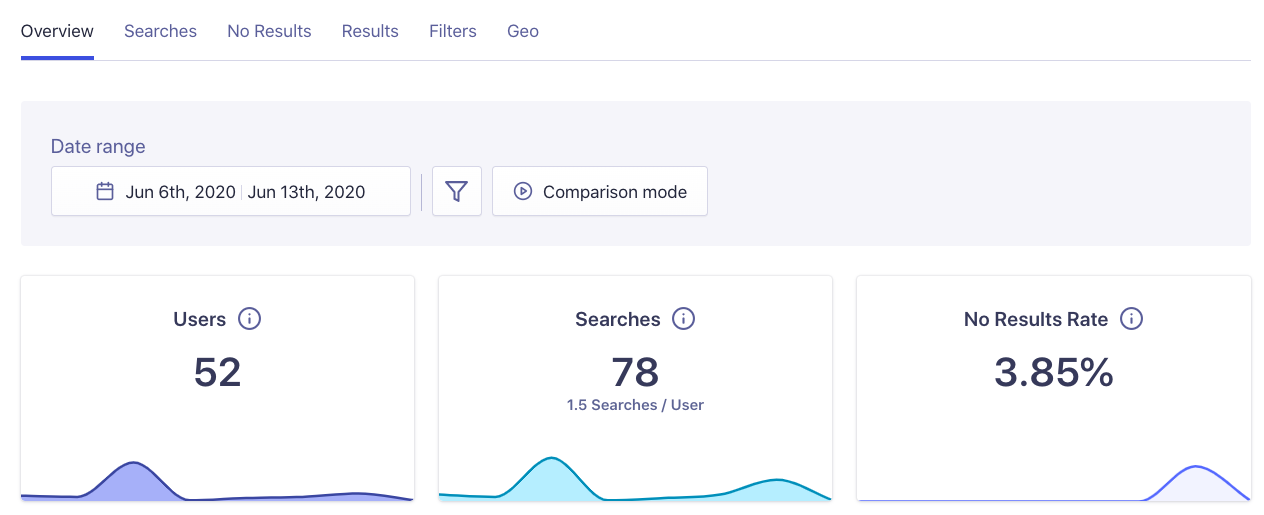Go to the Results tab
Viewport: 1264px width, 515px height.
370,31
